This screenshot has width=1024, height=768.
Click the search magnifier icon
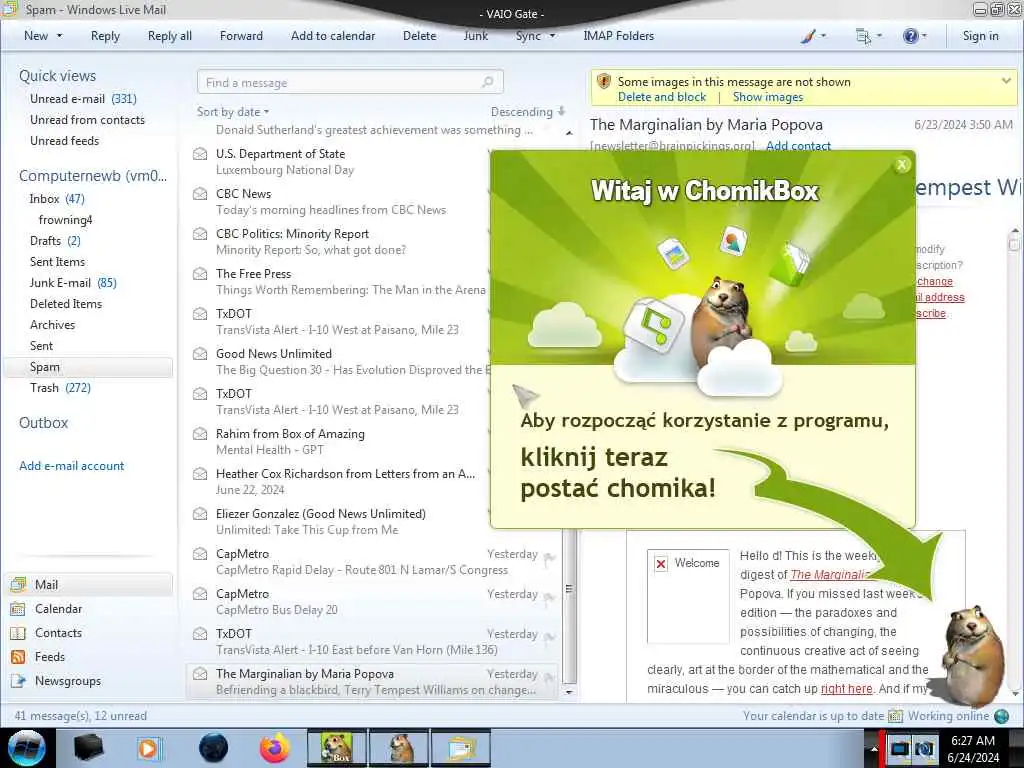(x=487, y=82)
